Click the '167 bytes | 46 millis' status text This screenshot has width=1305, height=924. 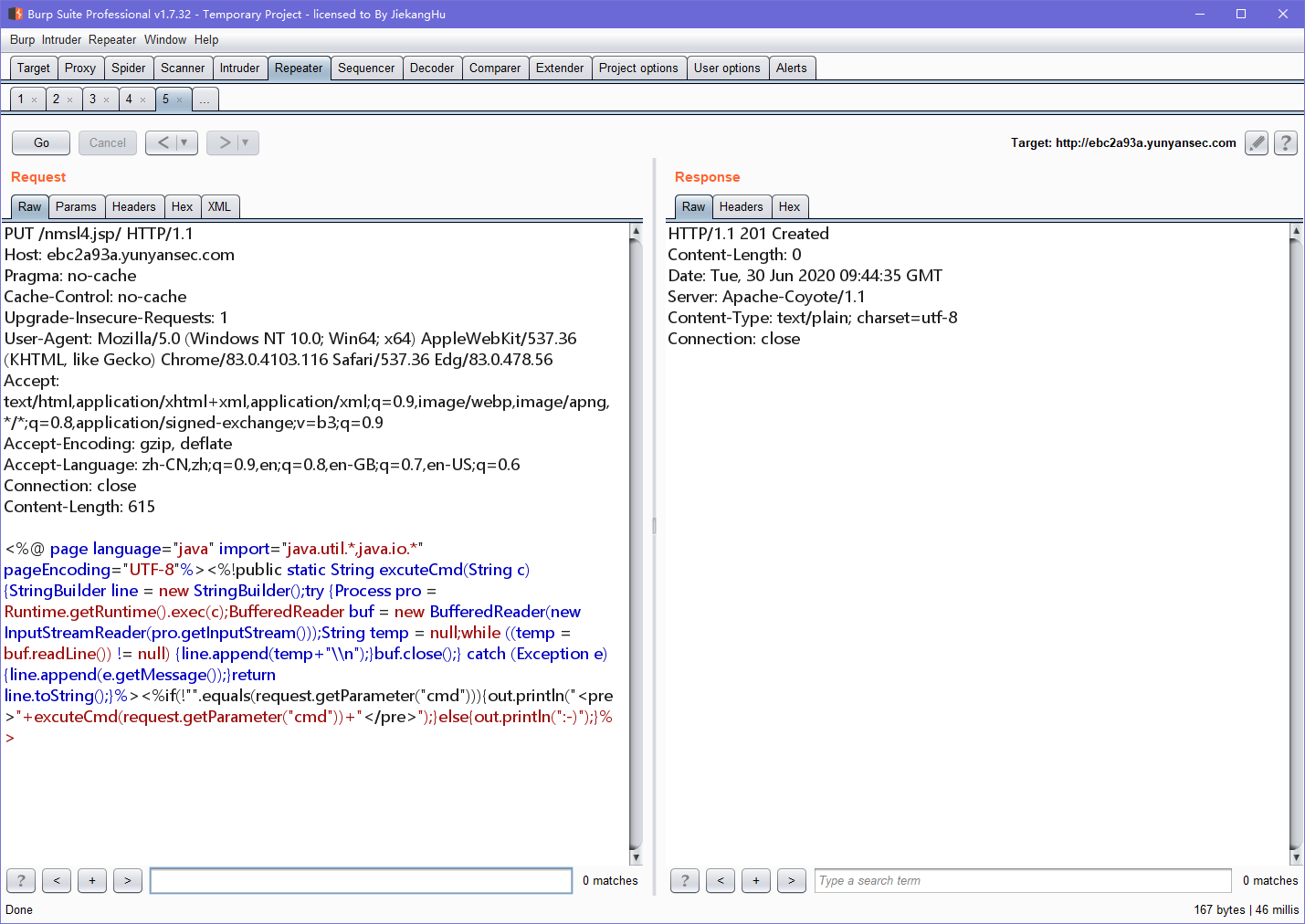[x=1246, y=909]
